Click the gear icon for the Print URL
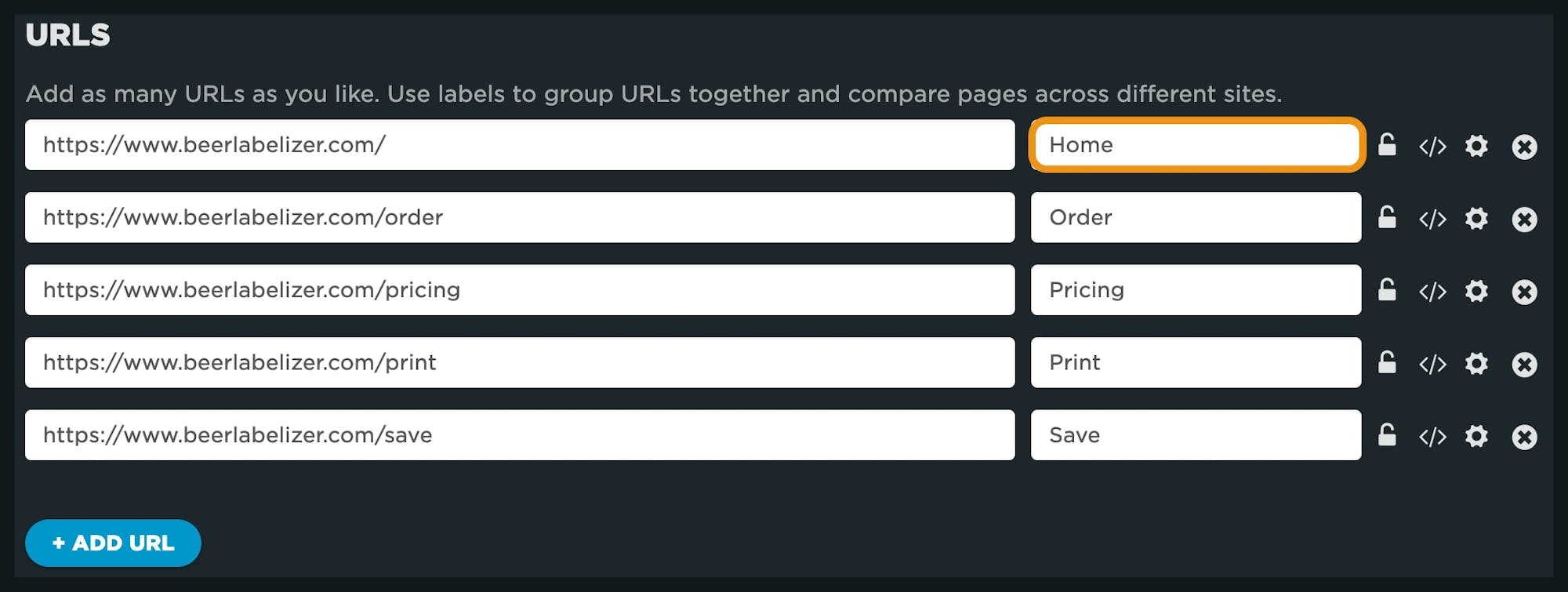The width and height of the screenshot is (1568, 592). pos(1476,363)
